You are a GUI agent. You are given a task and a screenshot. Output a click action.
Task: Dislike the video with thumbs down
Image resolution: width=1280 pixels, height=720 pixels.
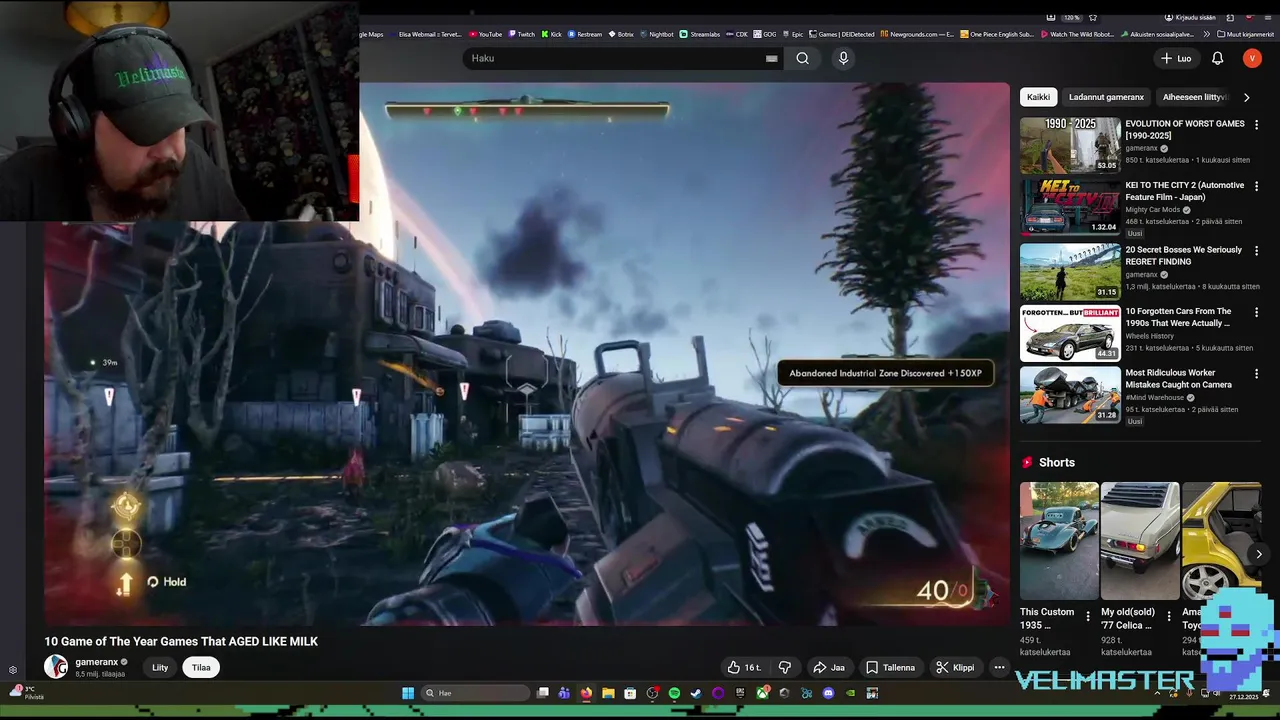785,667
